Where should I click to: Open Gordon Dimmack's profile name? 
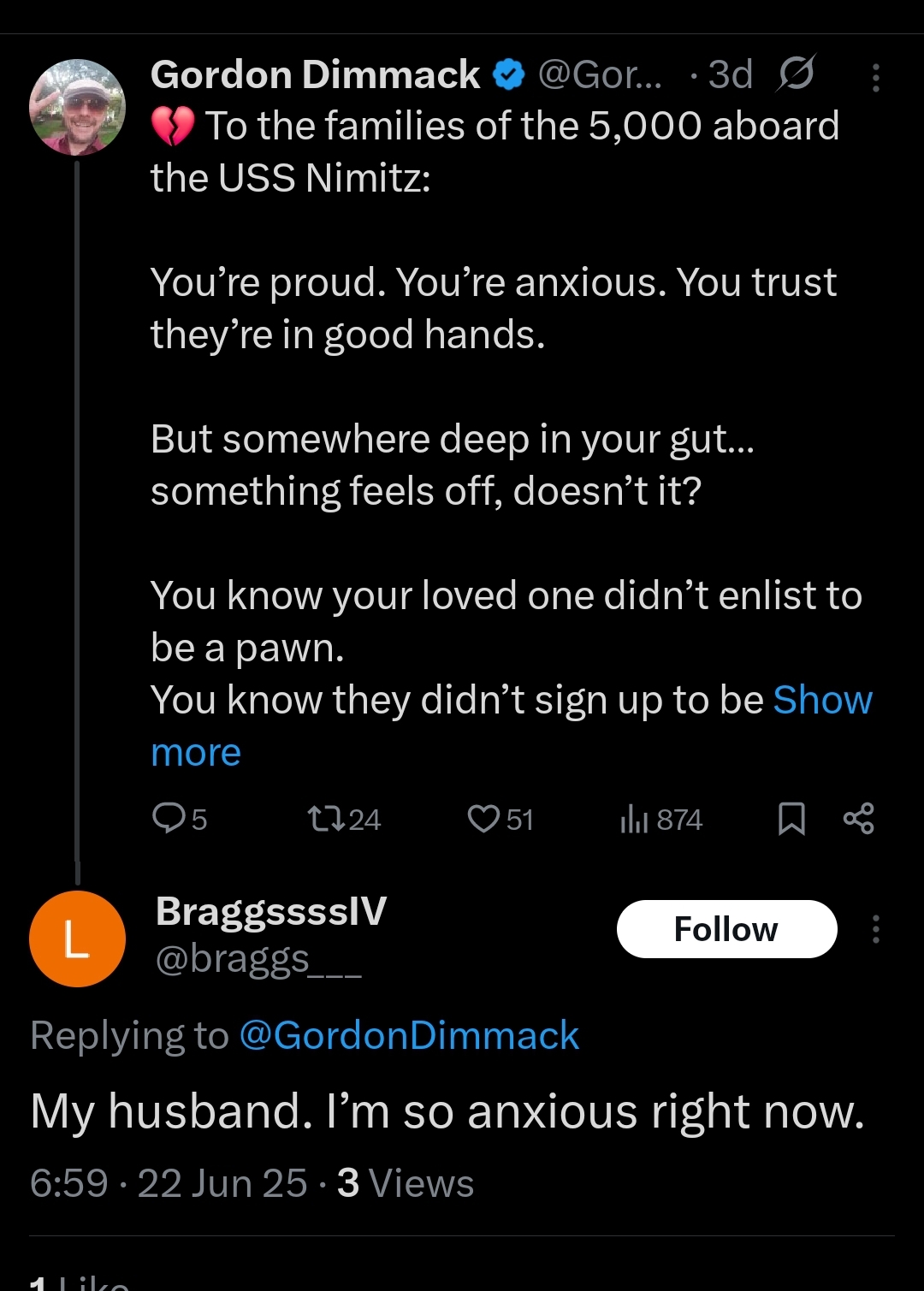tap(315, 74)
